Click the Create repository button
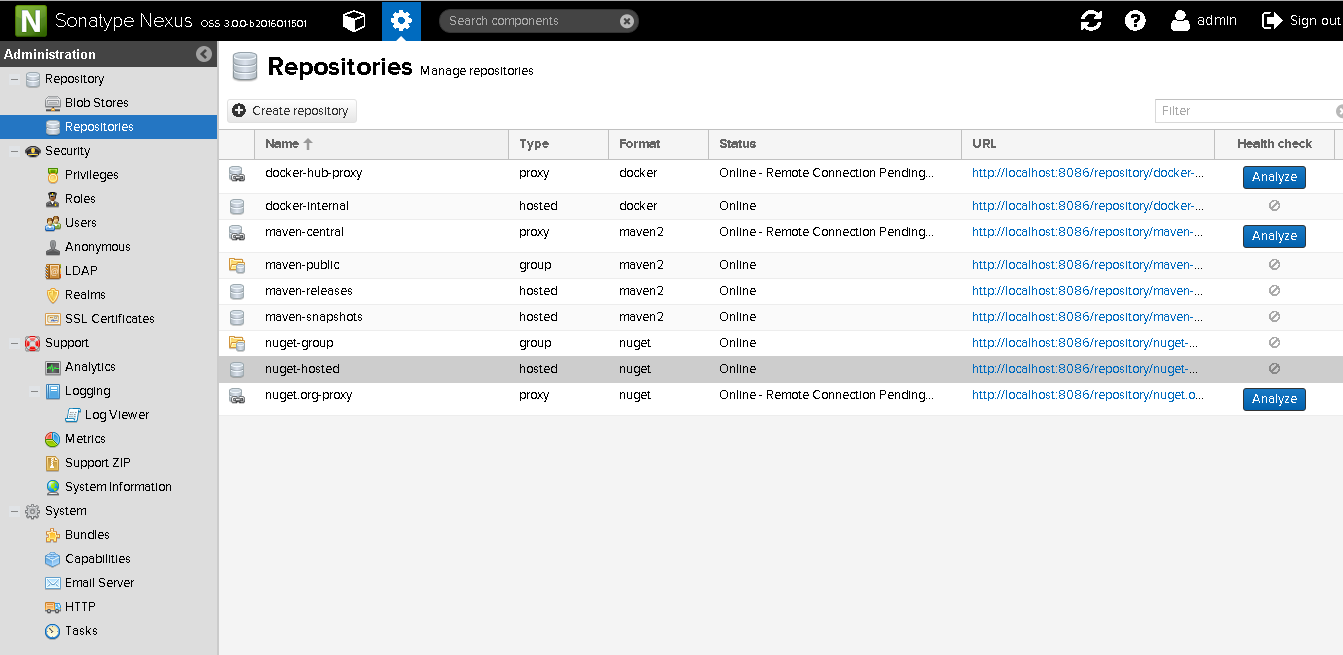This screenshot has height=655, width=1343. click(291, 111)
